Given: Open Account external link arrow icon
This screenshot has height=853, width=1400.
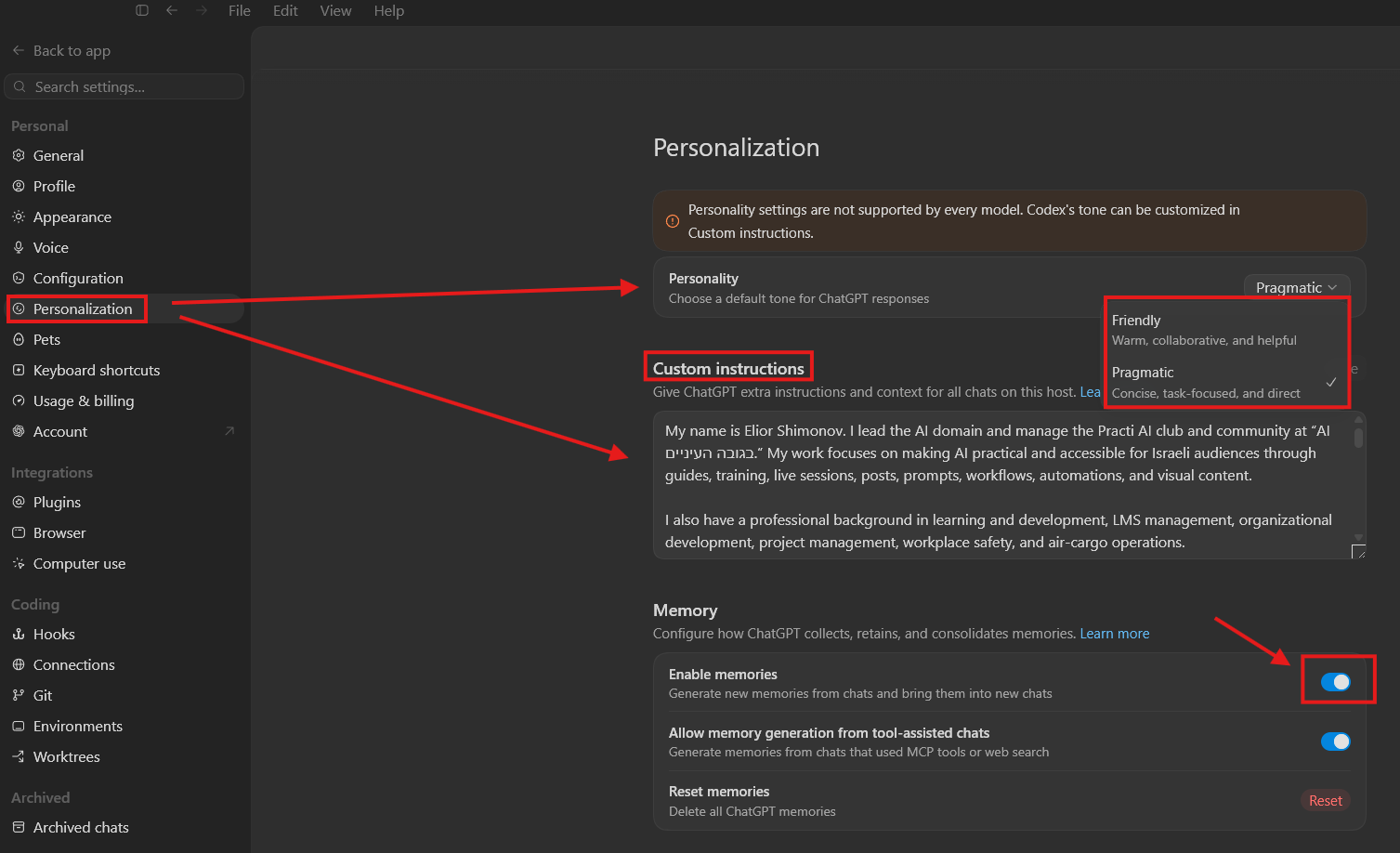Looking at the screenshot, I should (x=229, y=431).
